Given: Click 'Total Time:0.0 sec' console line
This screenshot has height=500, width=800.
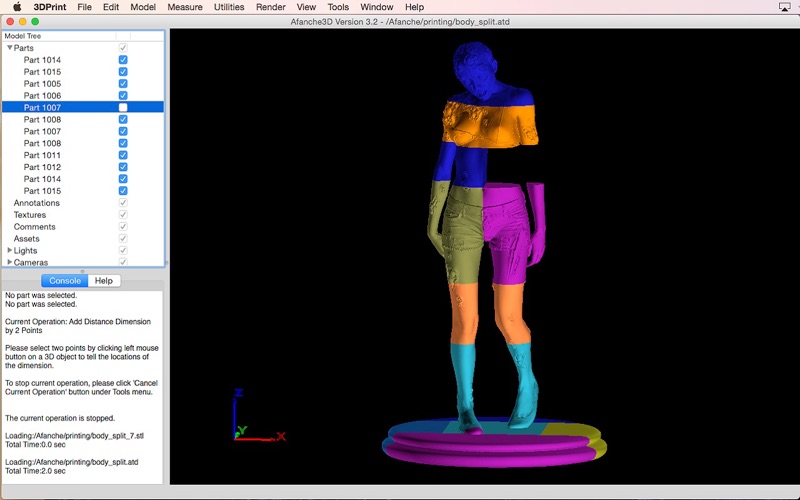Looking at the screenshot, I should [35, 444].
